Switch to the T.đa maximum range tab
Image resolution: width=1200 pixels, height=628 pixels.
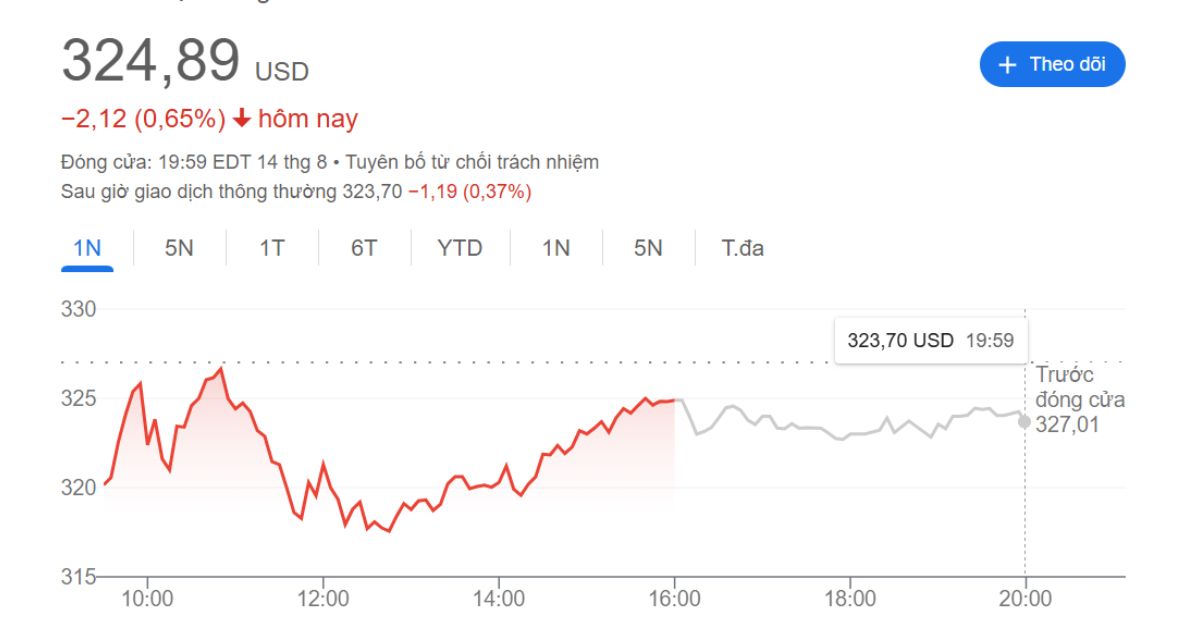tap(743, 248)
